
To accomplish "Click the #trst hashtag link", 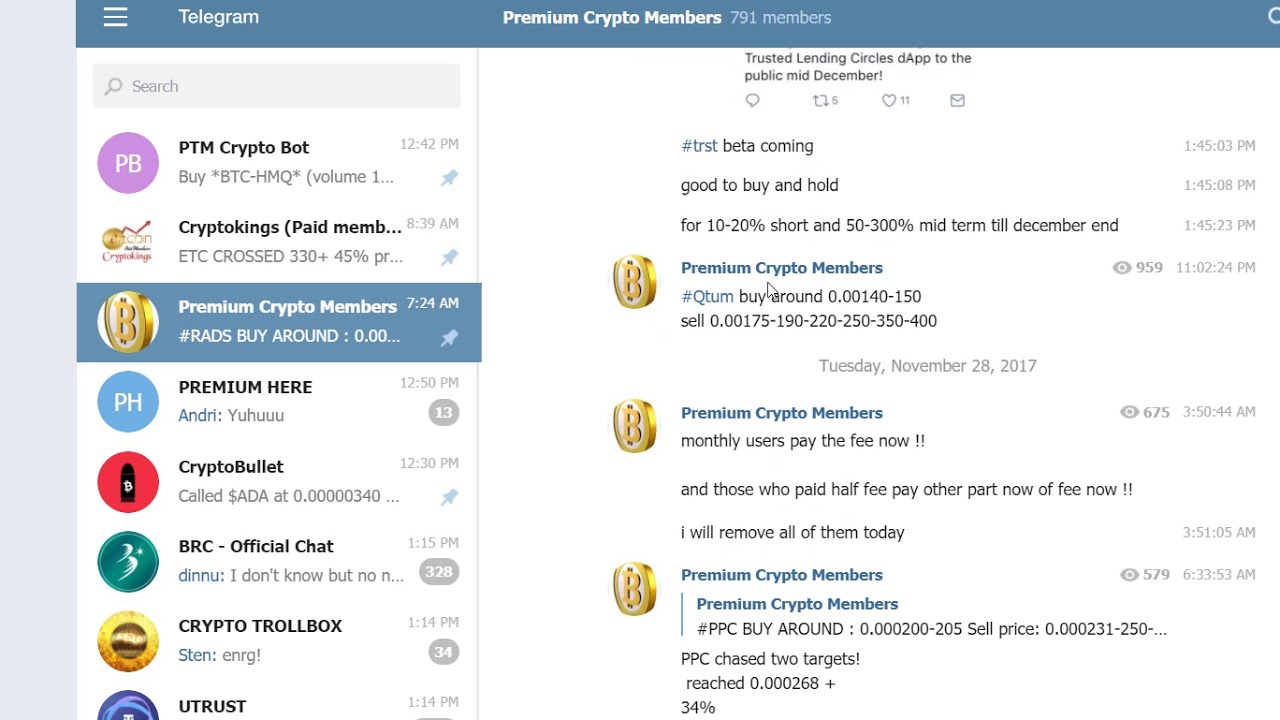I will 699,146.
